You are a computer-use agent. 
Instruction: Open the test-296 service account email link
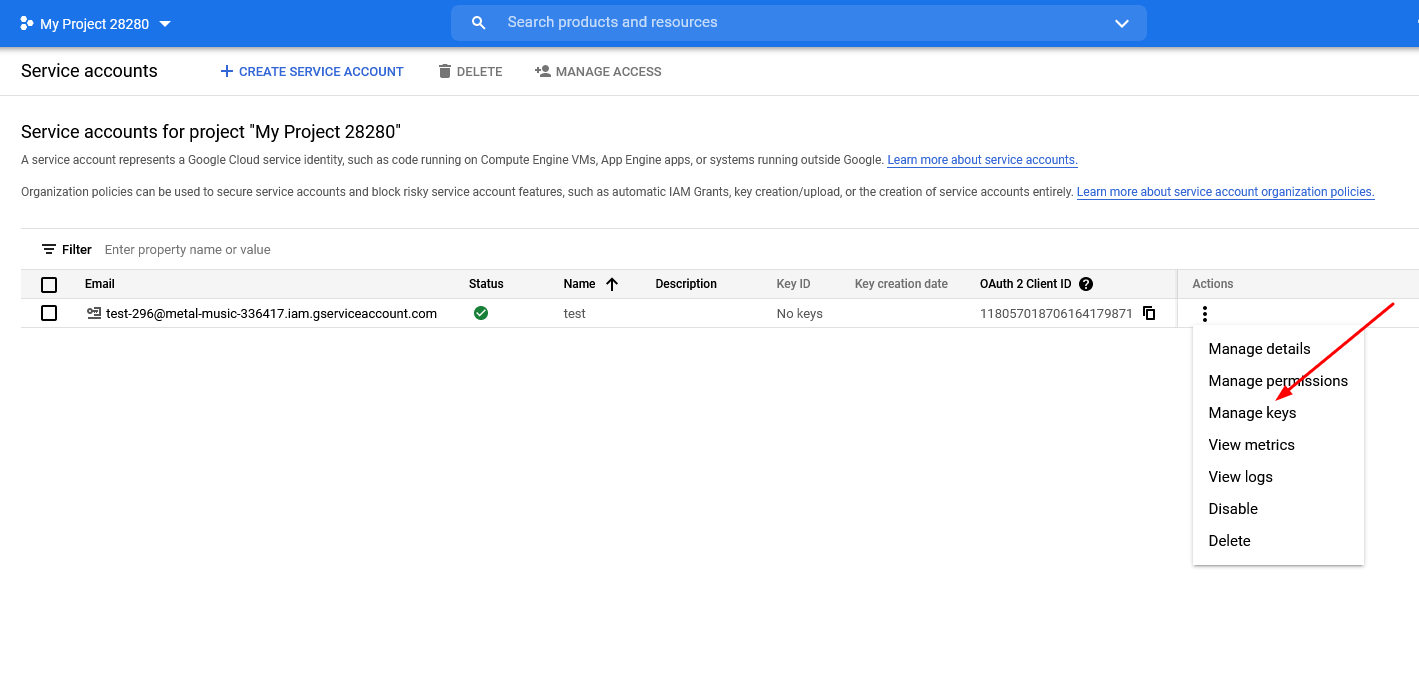[x=271, y=313]
